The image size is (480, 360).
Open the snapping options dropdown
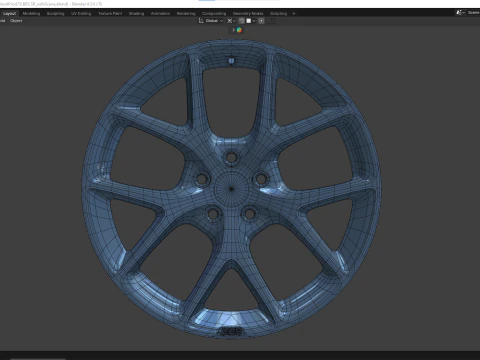pyautogui.click(x=251, y=21)
